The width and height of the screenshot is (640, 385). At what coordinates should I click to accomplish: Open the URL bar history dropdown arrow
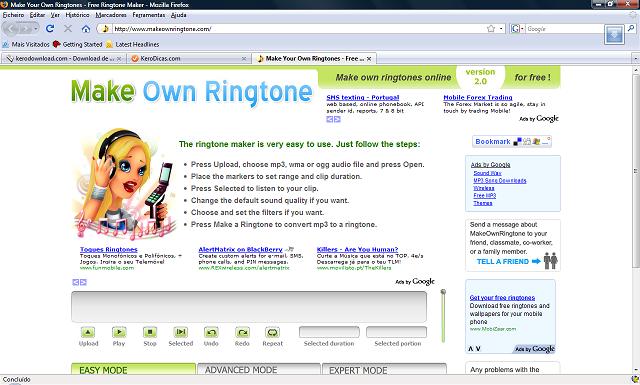tap(501, 29)
